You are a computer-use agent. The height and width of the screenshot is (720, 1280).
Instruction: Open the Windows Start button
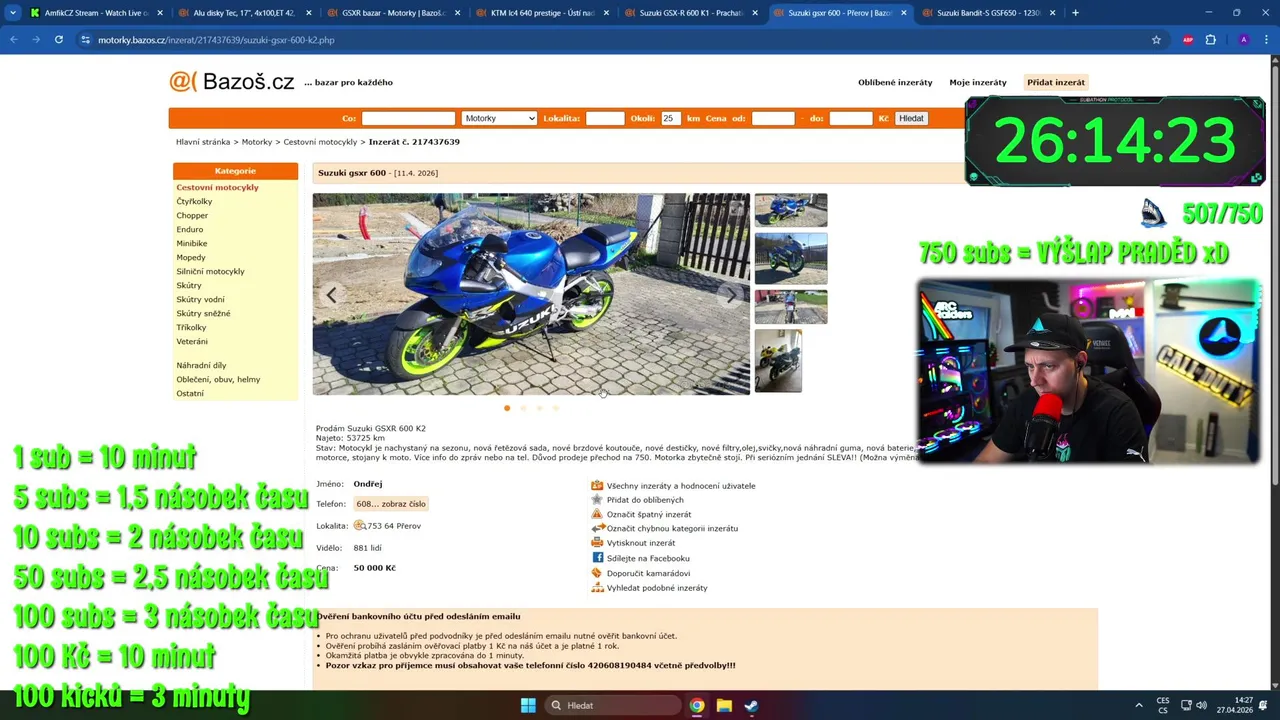528,705
